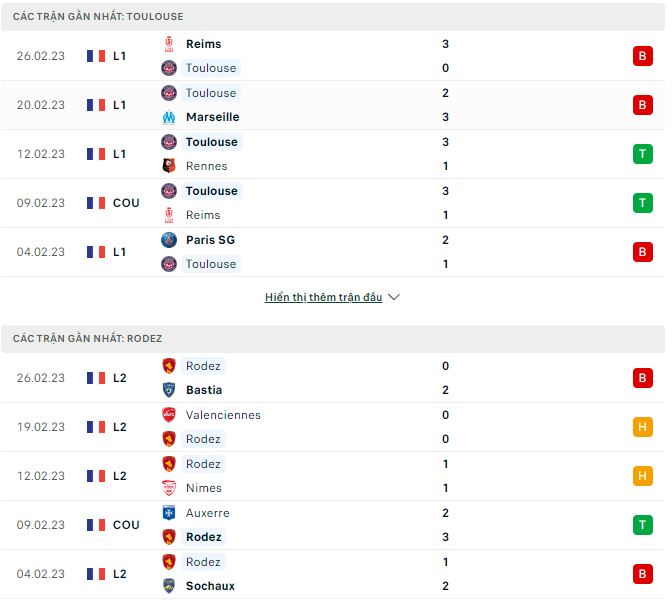
Task: Click the Valenciennes club logo
Action: point(169,415)
